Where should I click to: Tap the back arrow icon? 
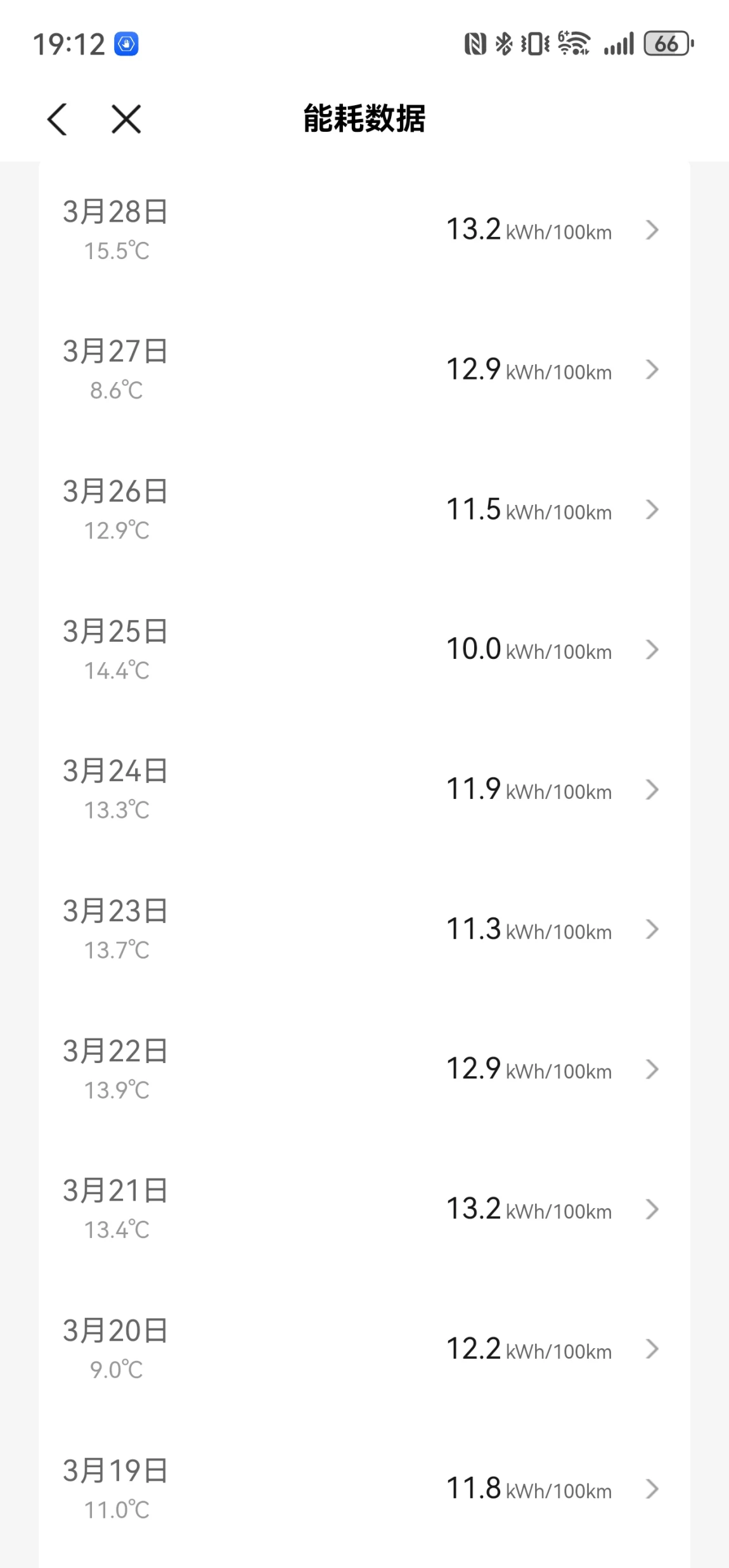(57, 119)
